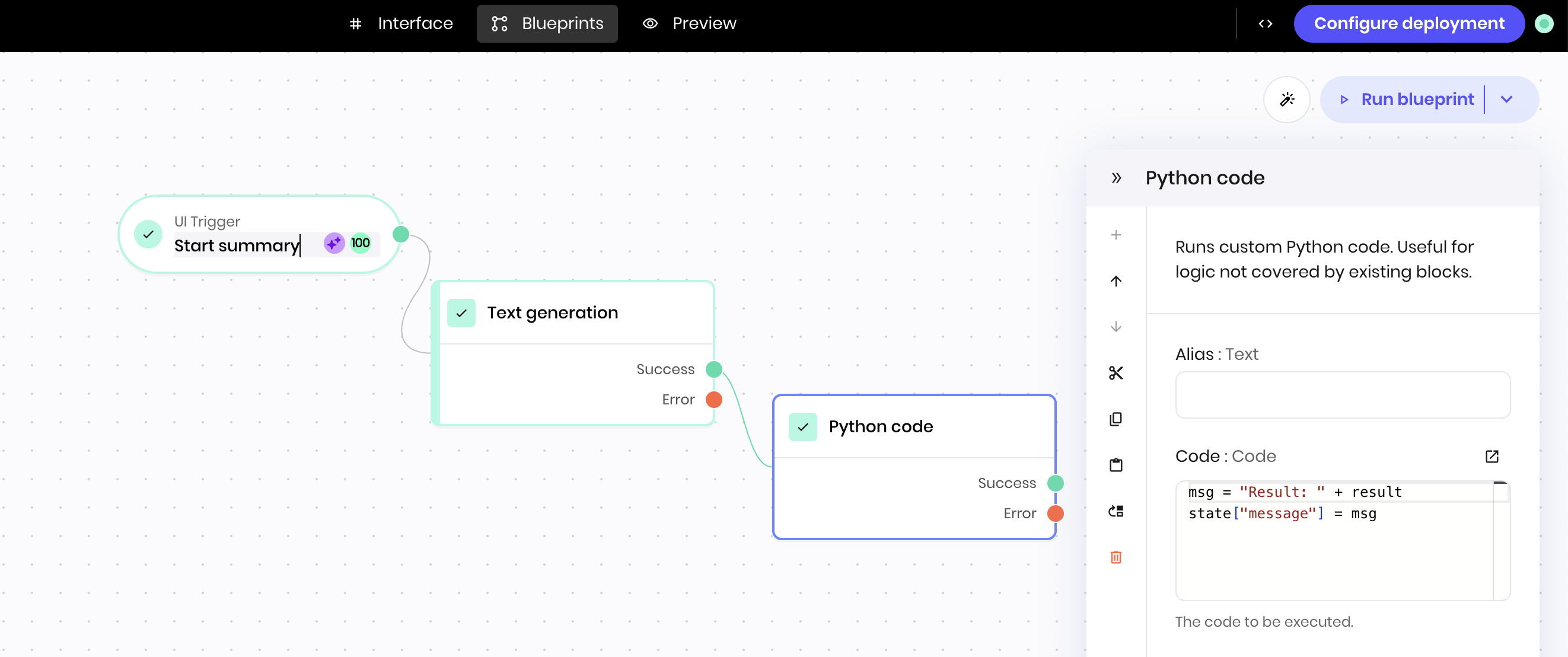
Task: Click the purple sparkle AI icon
Action: tap(333, 243)
